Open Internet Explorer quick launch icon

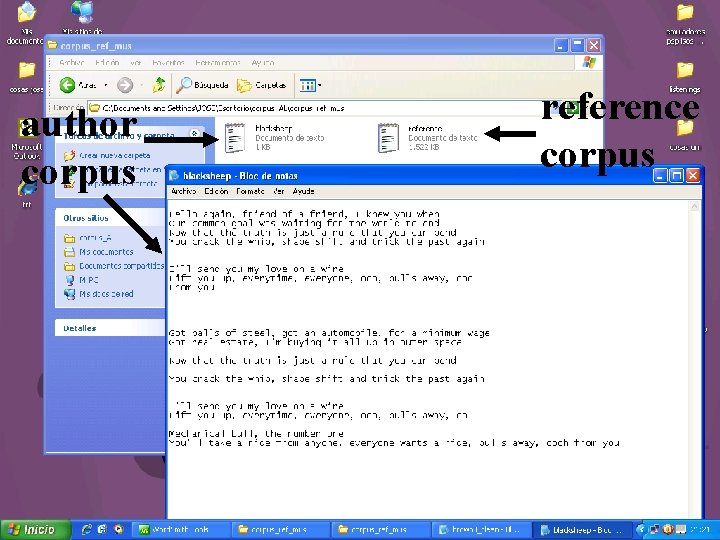tap(86, 529)
